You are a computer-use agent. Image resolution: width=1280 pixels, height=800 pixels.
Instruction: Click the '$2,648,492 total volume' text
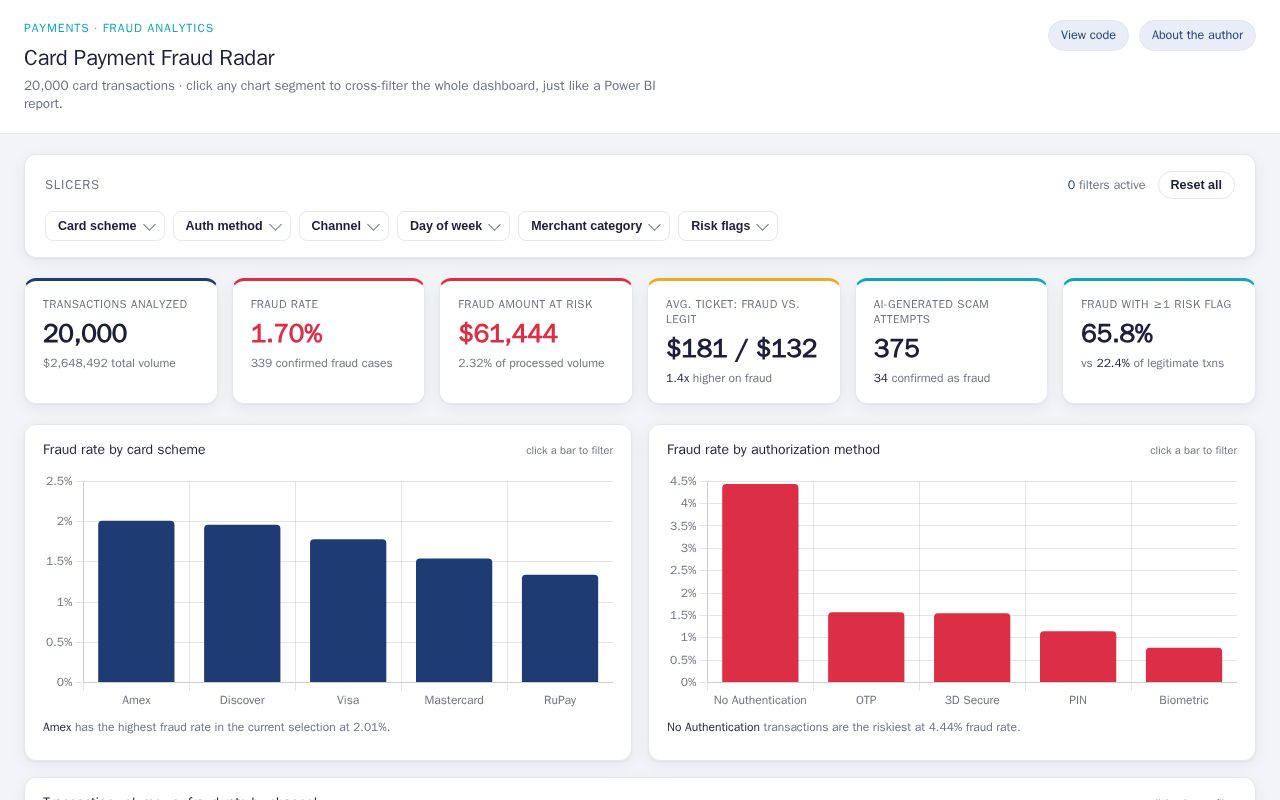coord(109,363)
